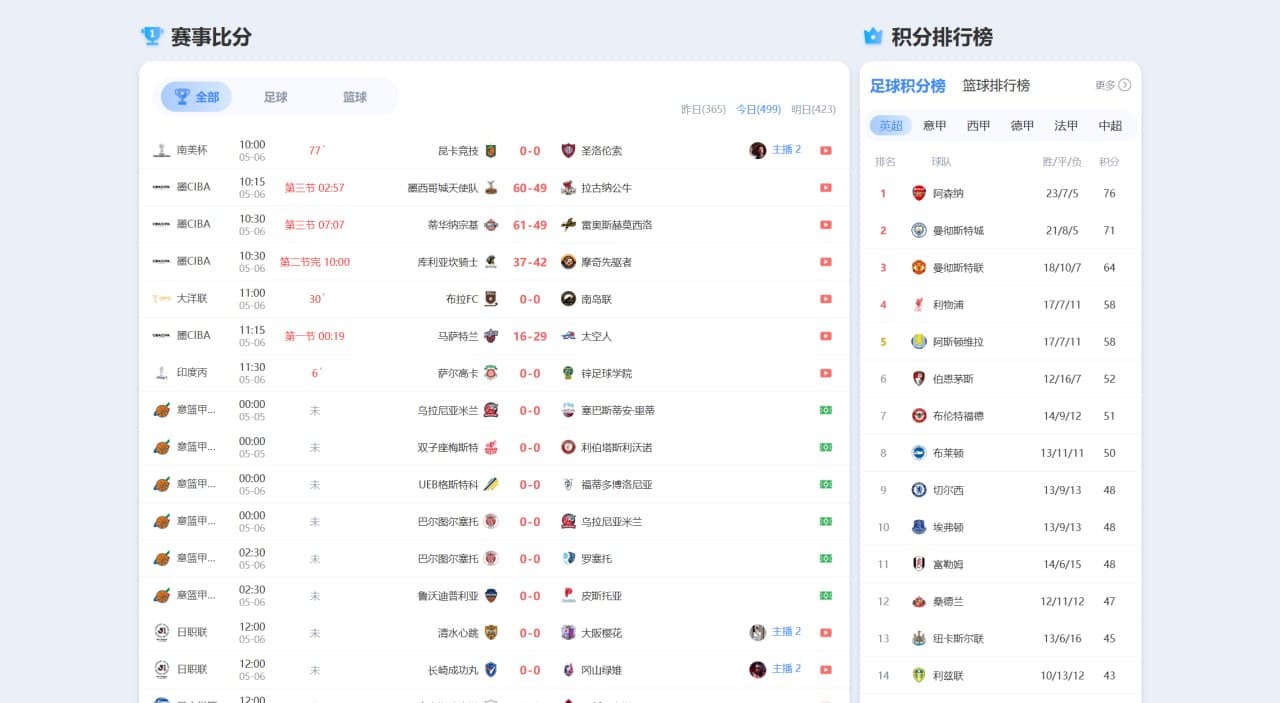Click 主播 2 link for 清水心跳 match
1280x703 pixels.
[787, 632]
